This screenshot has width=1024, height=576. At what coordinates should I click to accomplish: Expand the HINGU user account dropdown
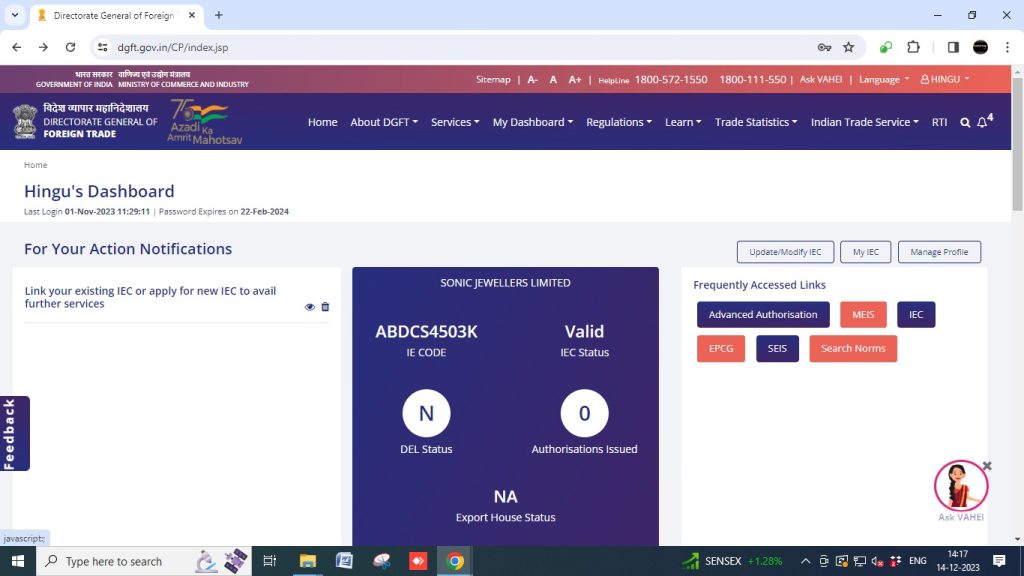(x=945, y=79)
